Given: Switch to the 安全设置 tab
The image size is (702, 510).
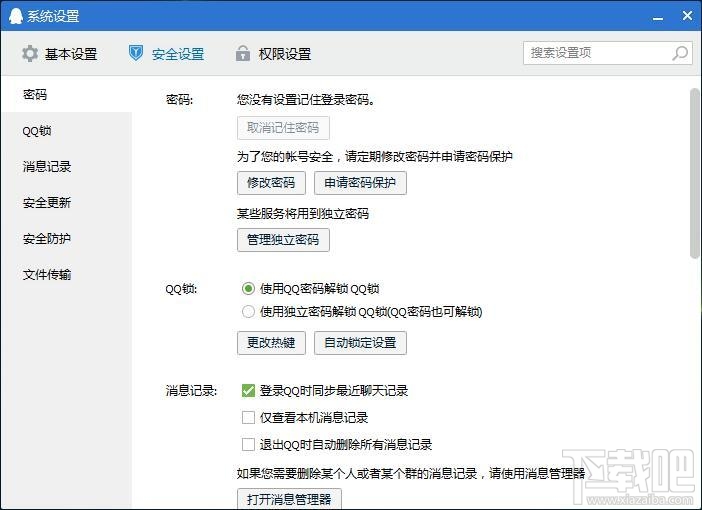Looking at the screenshot, I should (167, 54).
